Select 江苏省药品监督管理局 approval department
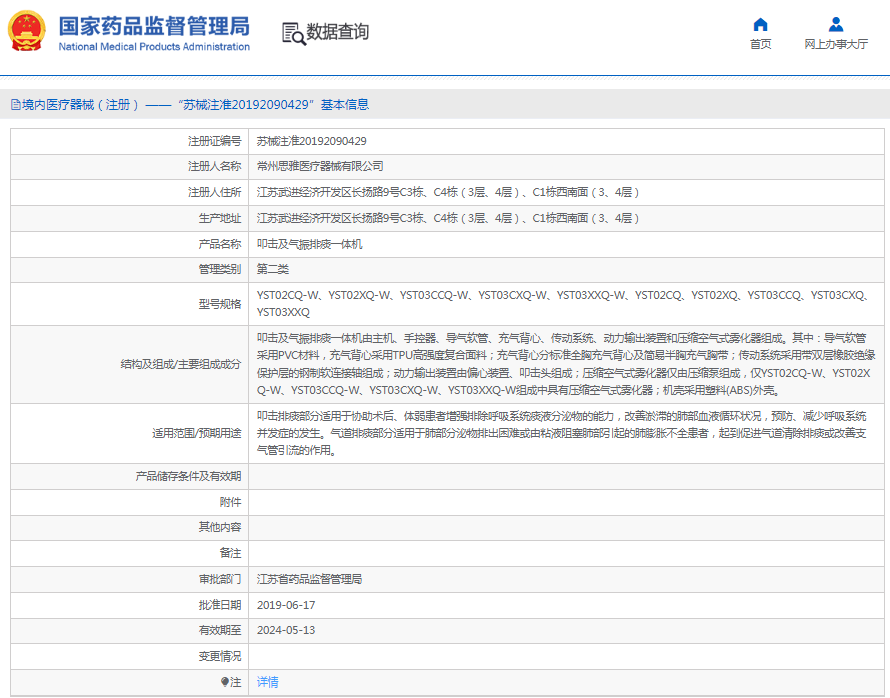890x698 pixels. [x=309, y=579]
